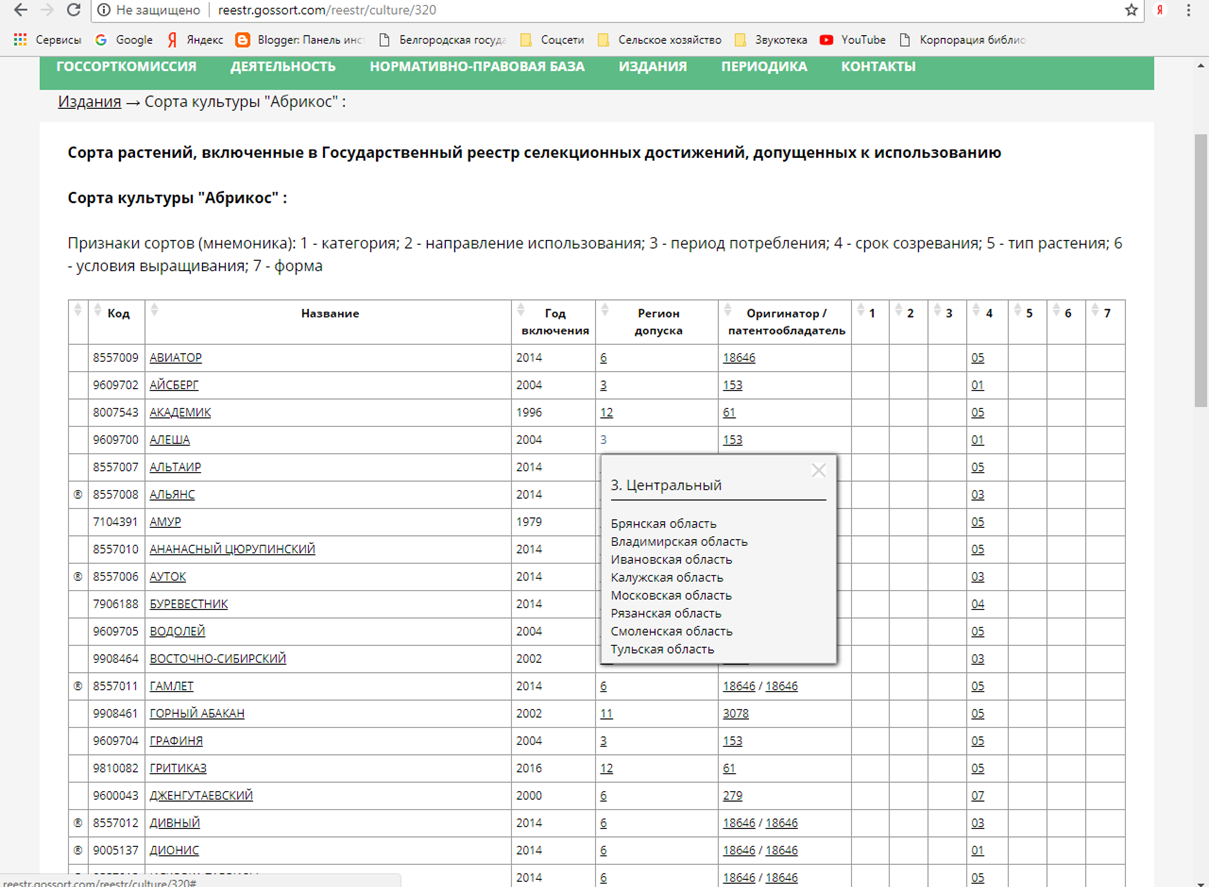Click the browser address bar
This screenshot has width=1209, height=887.
tap(400, 11)
